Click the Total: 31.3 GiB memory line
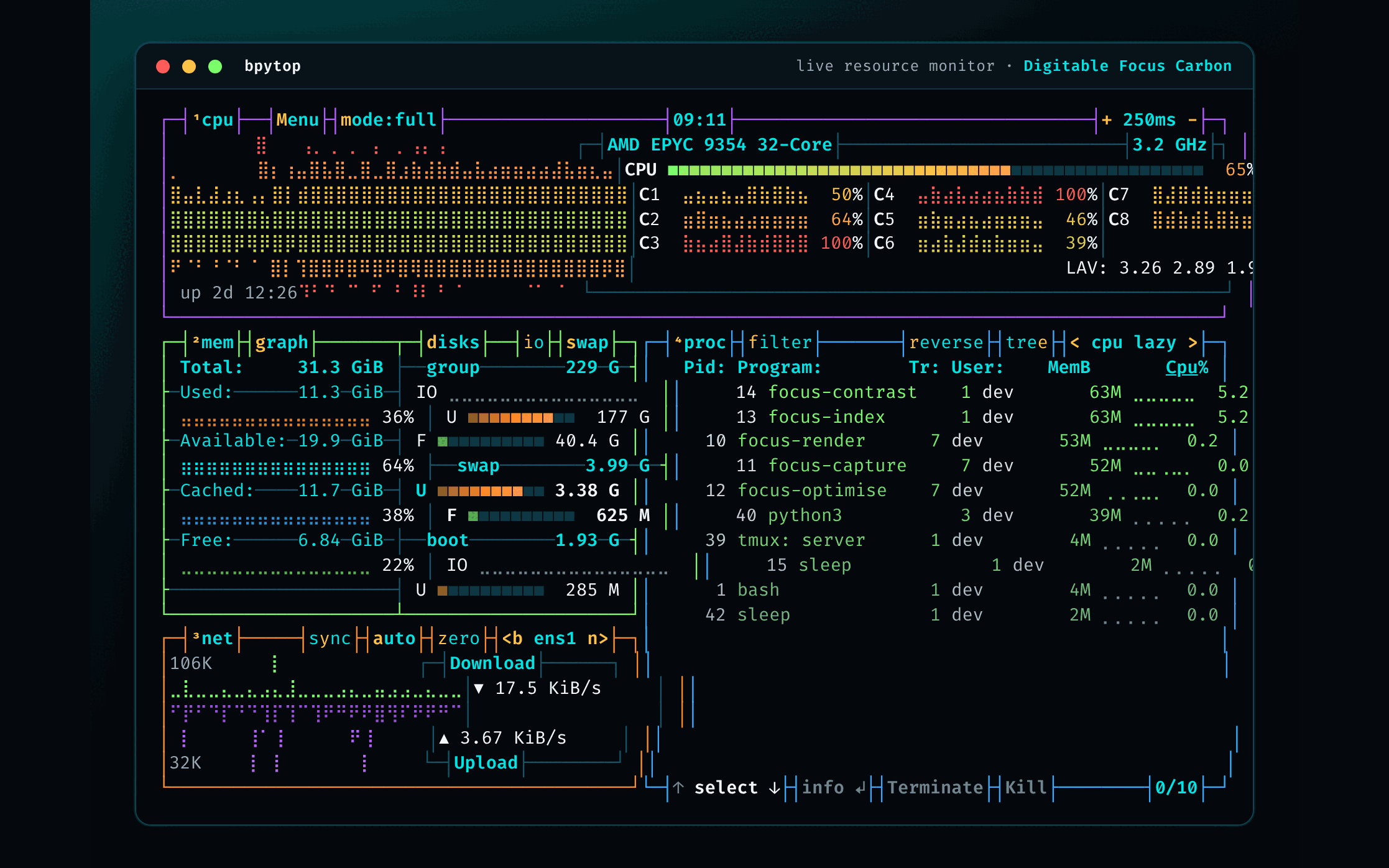The image size is (1389, 868). [x=282, y=367]
